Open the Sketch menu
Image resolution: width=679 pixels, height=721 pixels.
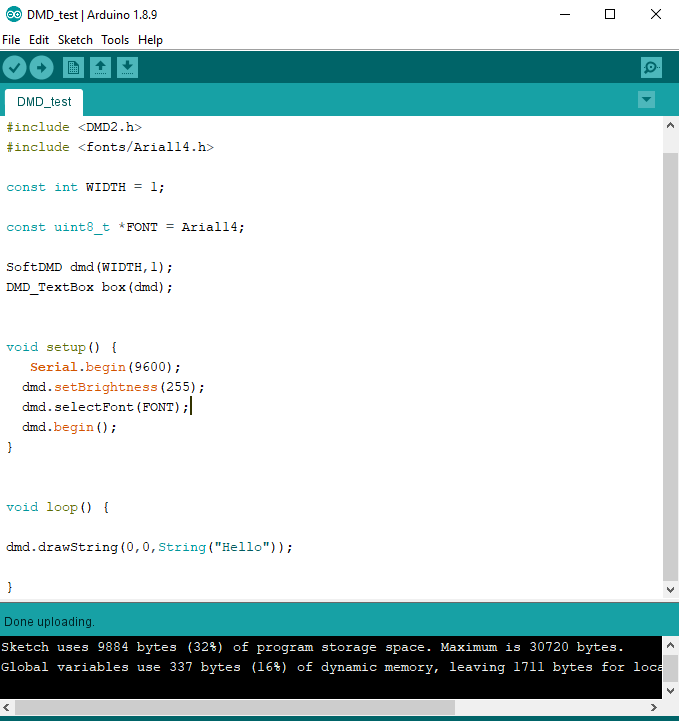75,40
